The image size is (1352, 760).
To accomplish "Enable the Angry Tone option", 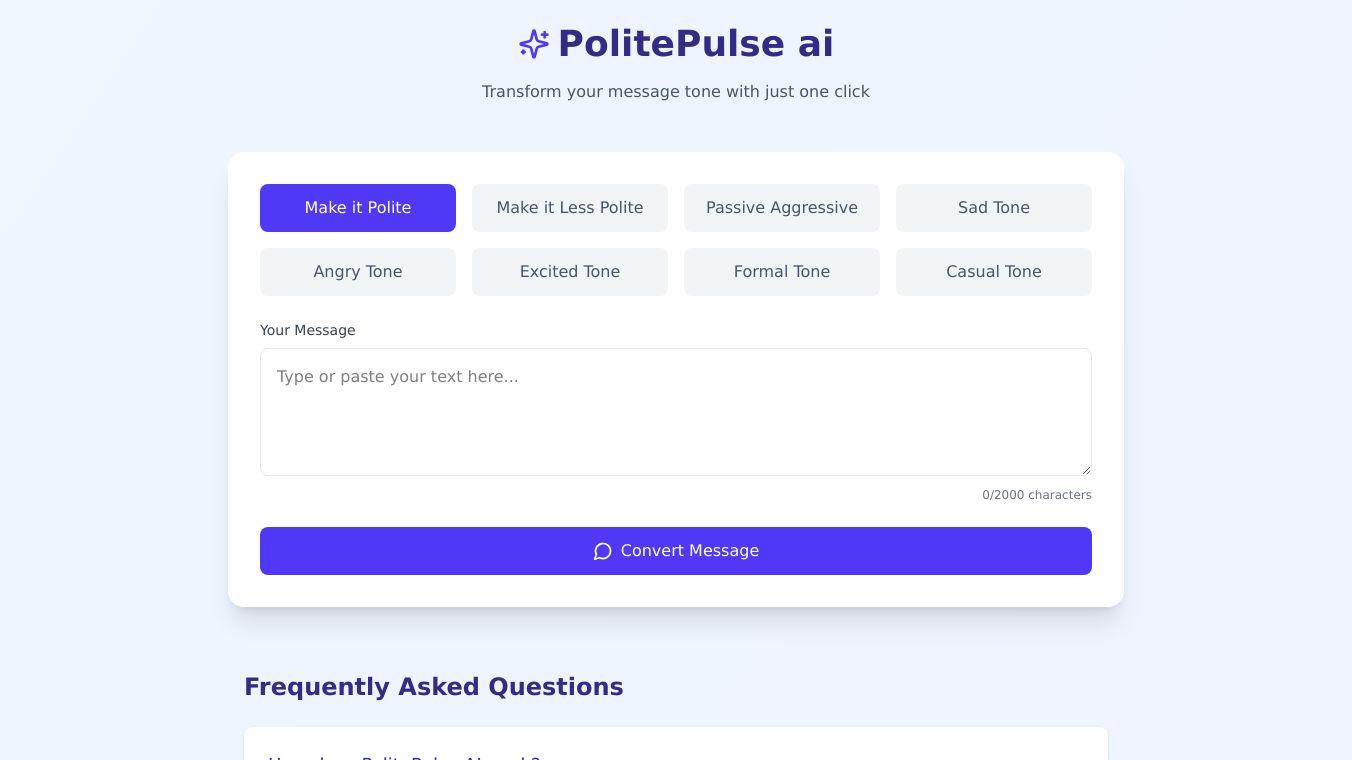I will pyautogui.click(x=358, y=272).
